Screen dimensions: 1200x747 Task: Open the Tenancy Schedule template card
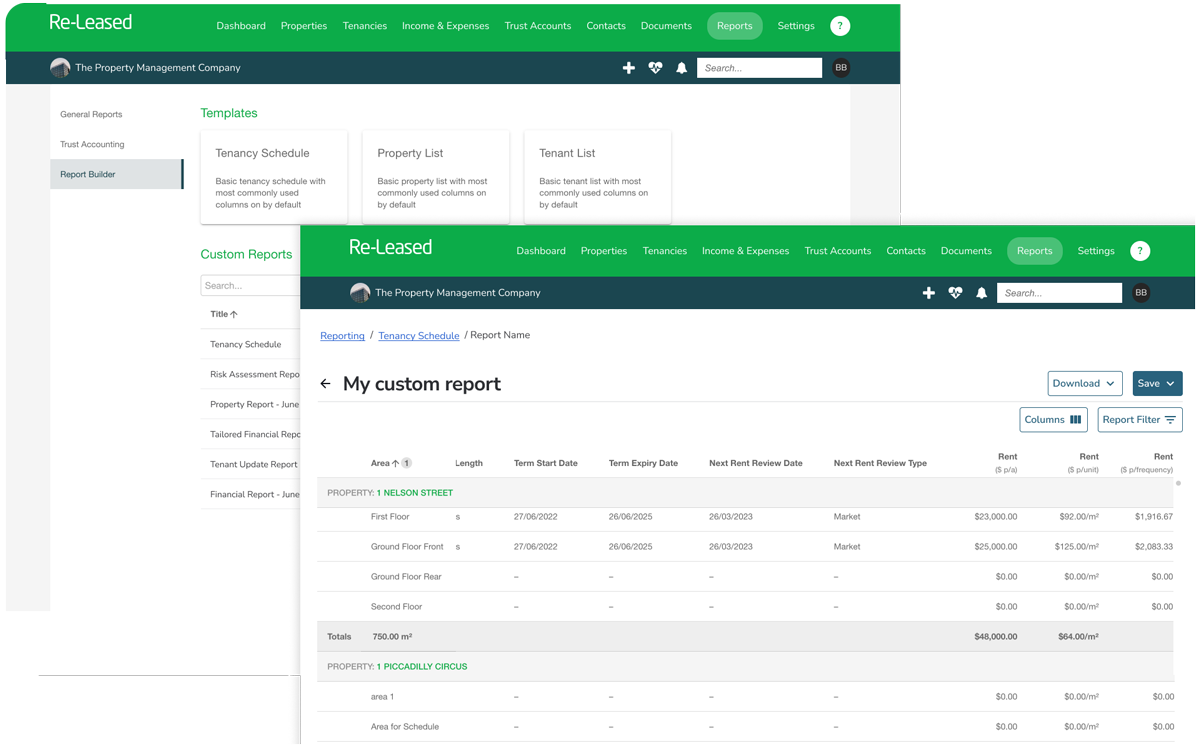click(x=274, y=177)
